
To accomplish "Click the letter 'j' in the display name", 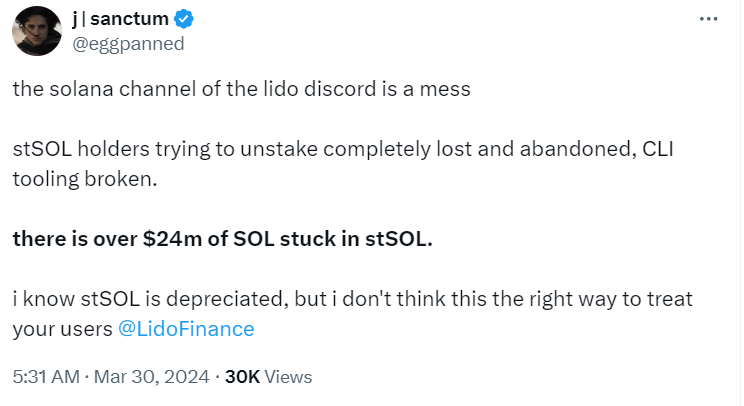I will click(75, 19).
